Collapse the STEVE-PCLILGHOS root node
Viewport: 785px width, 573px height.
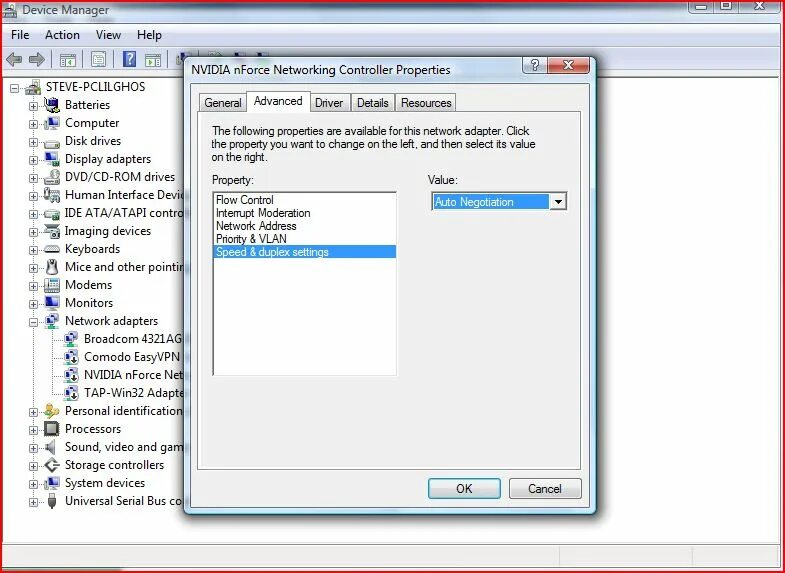coord(15,89)
